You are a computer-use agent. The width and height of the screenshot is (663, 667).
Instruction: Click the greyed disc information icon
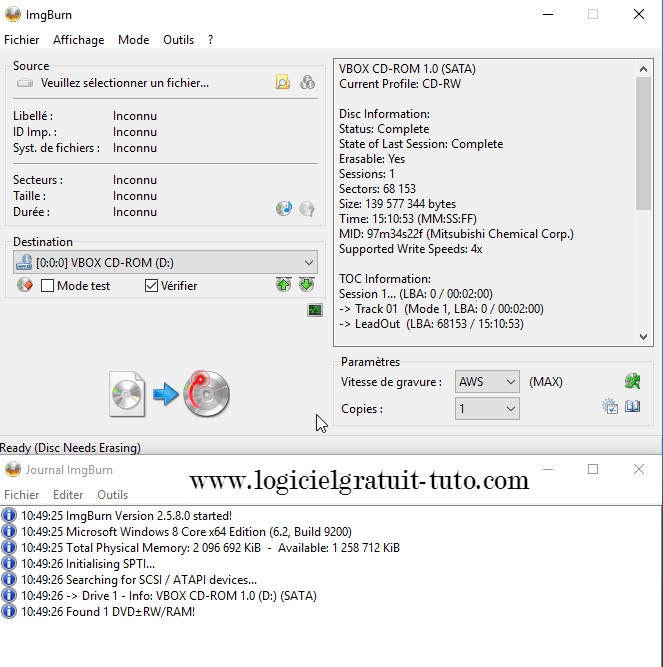(307, 208)
